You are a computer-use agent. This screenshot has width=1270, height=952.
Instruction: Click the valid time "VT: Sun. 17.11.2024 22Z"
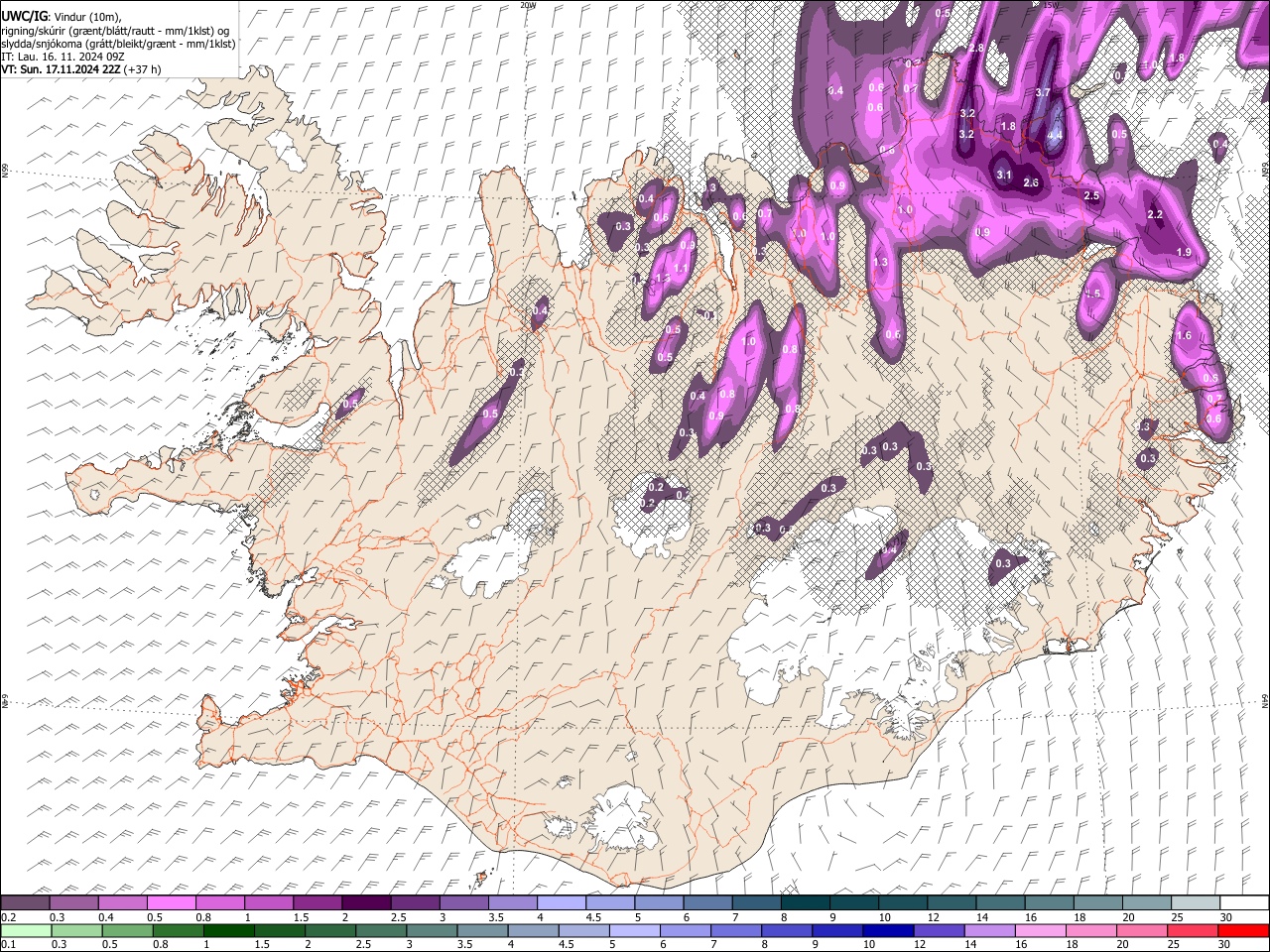tap(62, 69)
